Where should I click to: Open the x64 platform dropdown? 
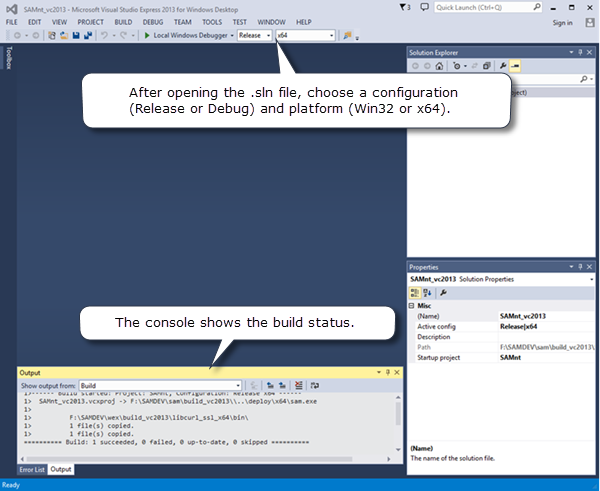click(x=305, y=35)
